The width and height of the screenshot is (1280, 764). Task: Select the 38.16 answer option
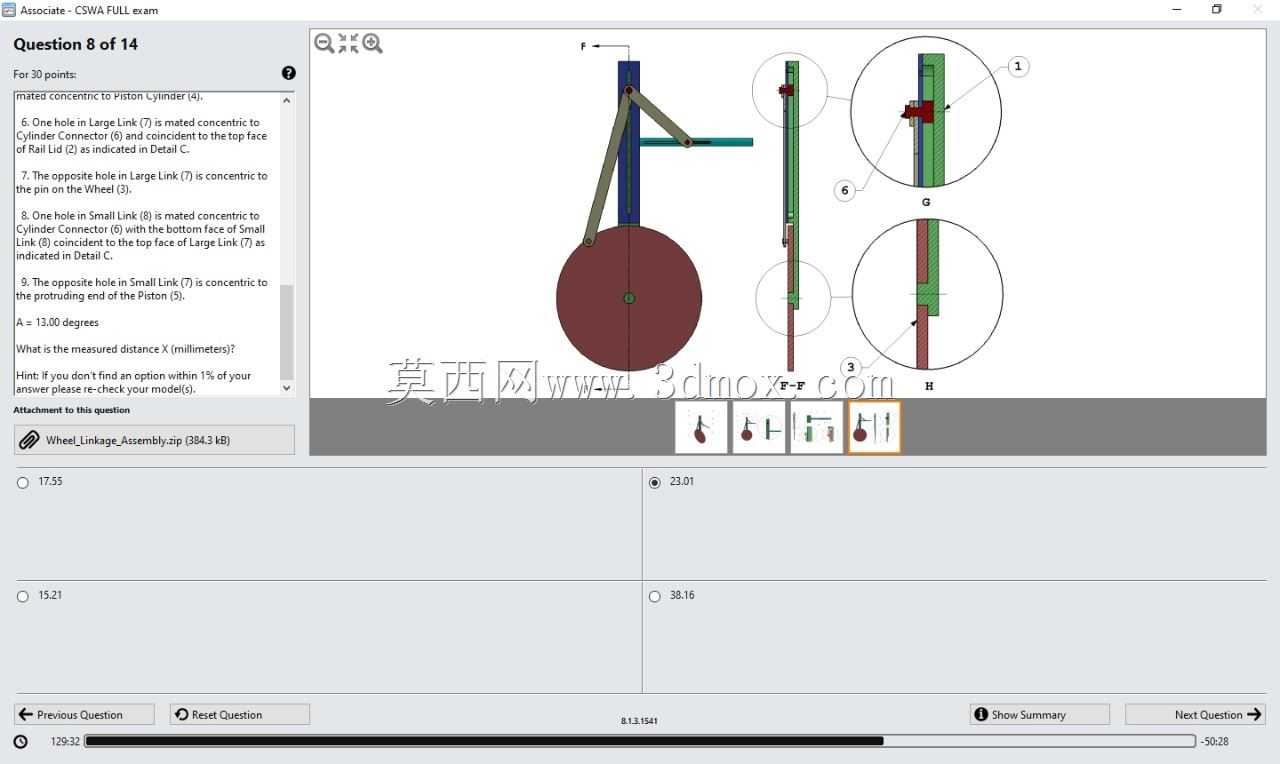[x=655, y=596]
